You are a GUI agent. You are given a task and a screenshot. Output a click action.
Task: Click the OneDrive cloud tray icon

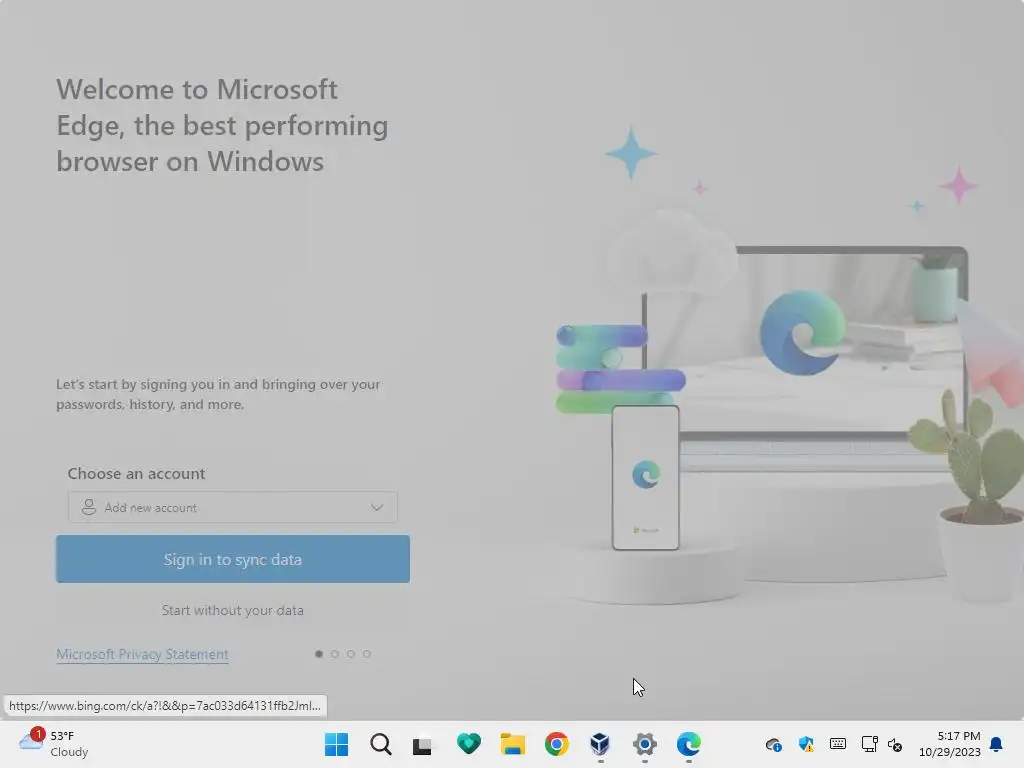pos(774,744)
